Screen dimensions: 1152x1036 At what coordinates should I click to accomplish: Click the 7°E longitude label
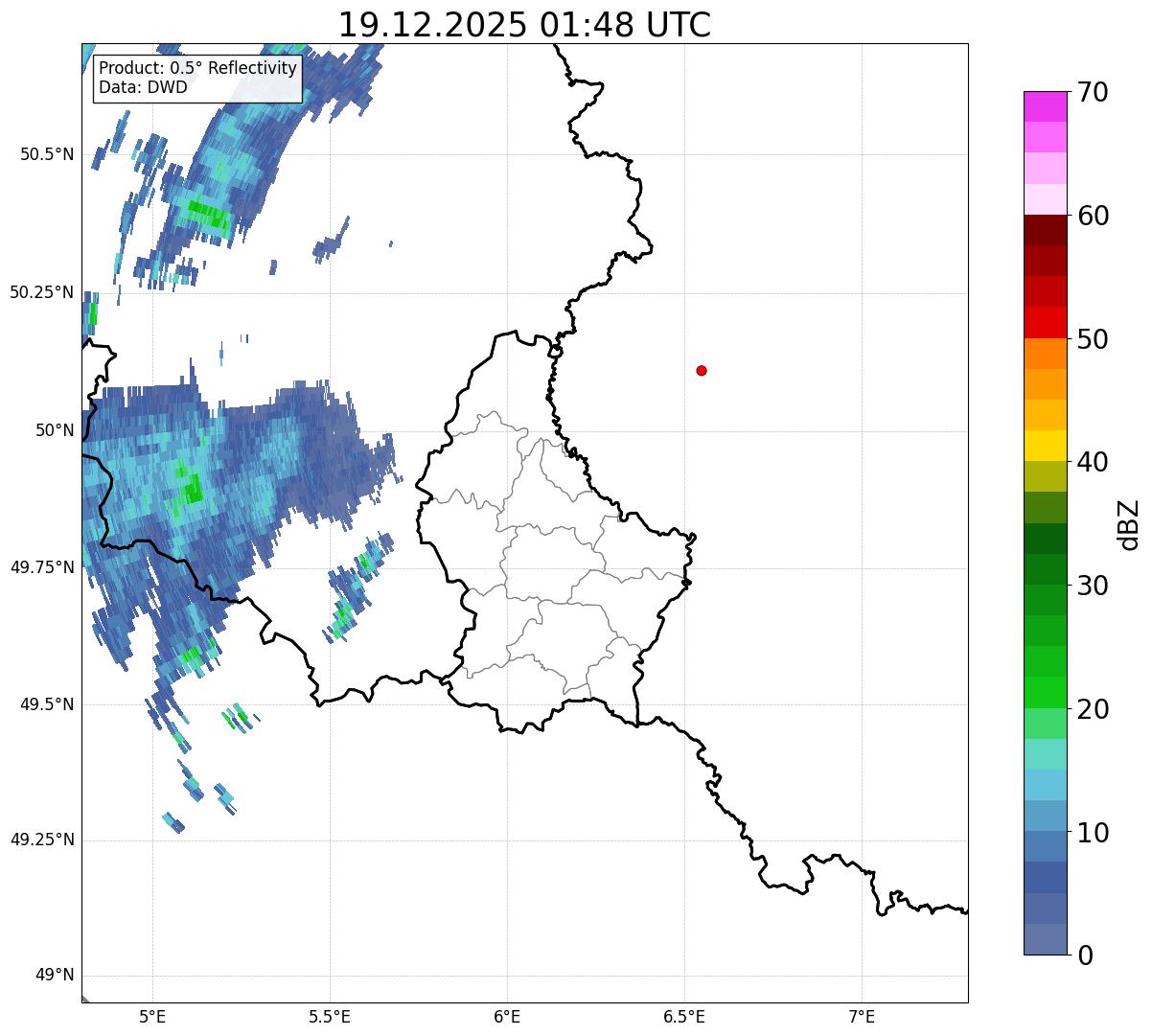click(x=862, y=1017)
